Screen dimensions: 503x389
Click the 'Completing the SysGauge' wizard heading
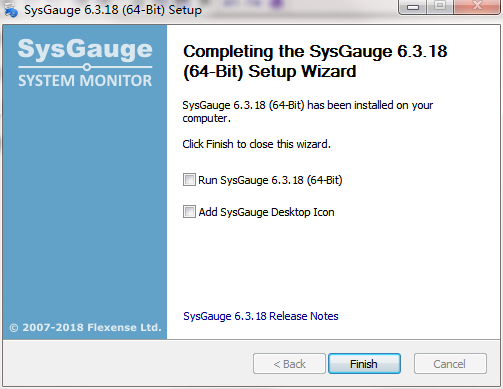(315, 61)
